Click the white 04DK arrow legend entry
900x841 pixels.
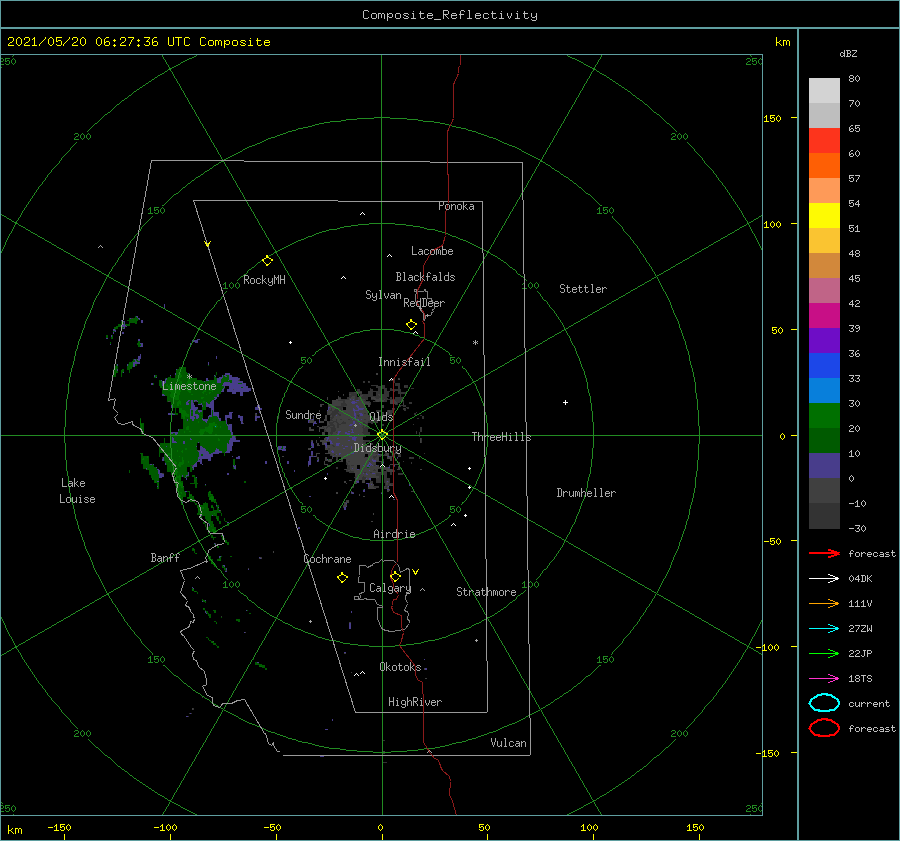tap(824, 578)
